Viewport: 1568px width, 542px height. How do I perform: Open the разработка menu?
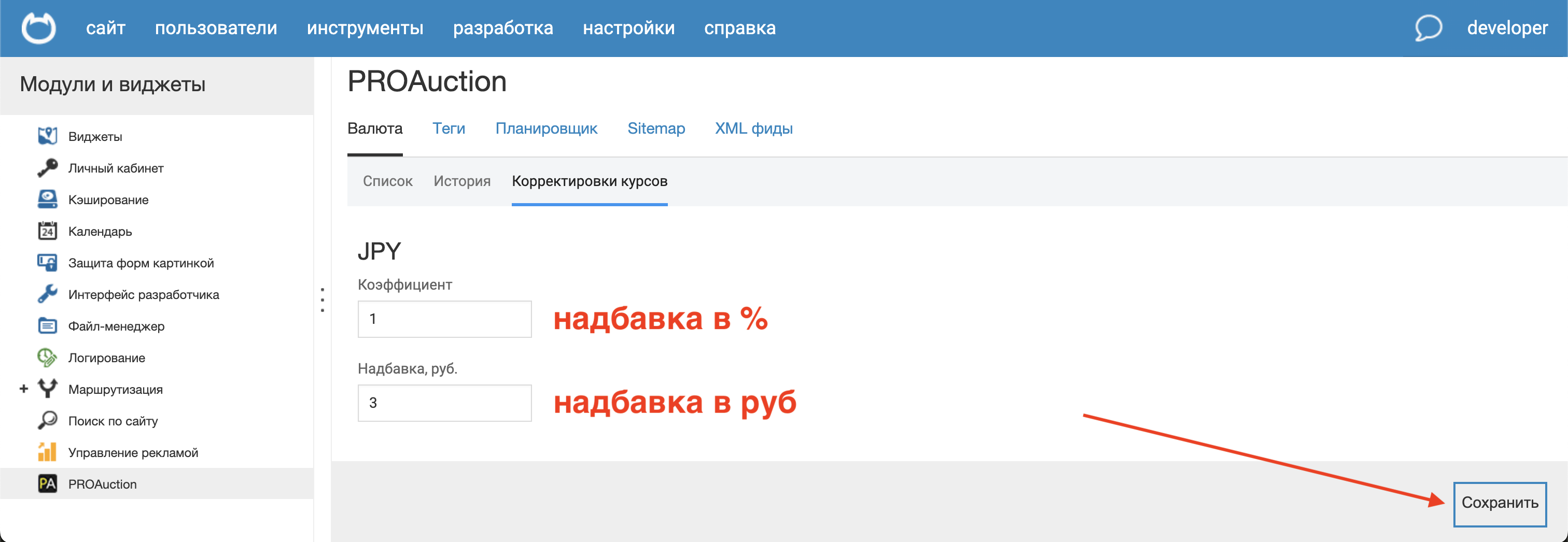tap(503, 28)
